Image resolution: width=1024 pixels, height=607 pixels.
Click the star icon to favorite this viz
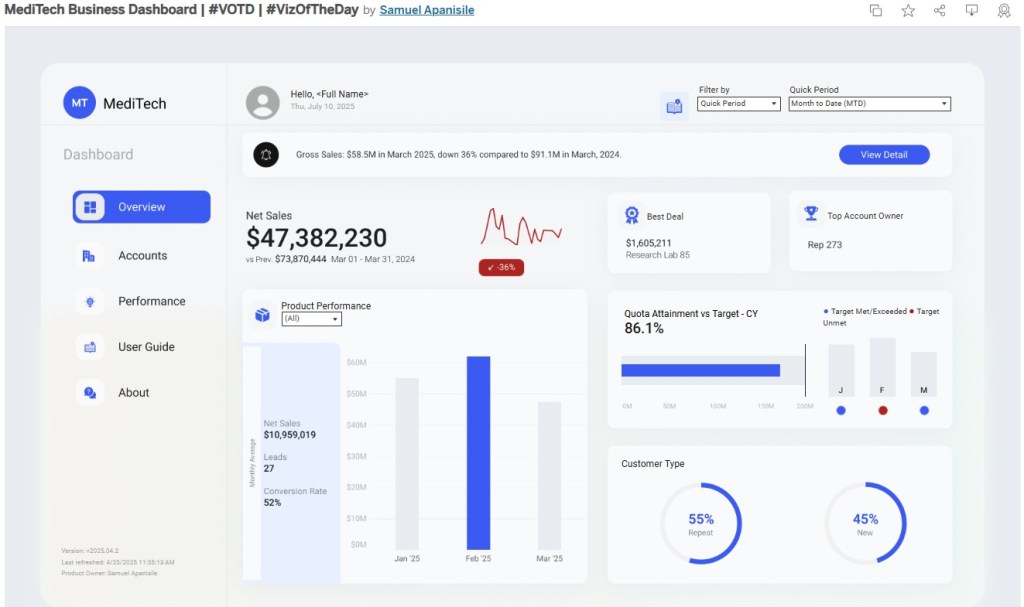click(x=908, y=10)
